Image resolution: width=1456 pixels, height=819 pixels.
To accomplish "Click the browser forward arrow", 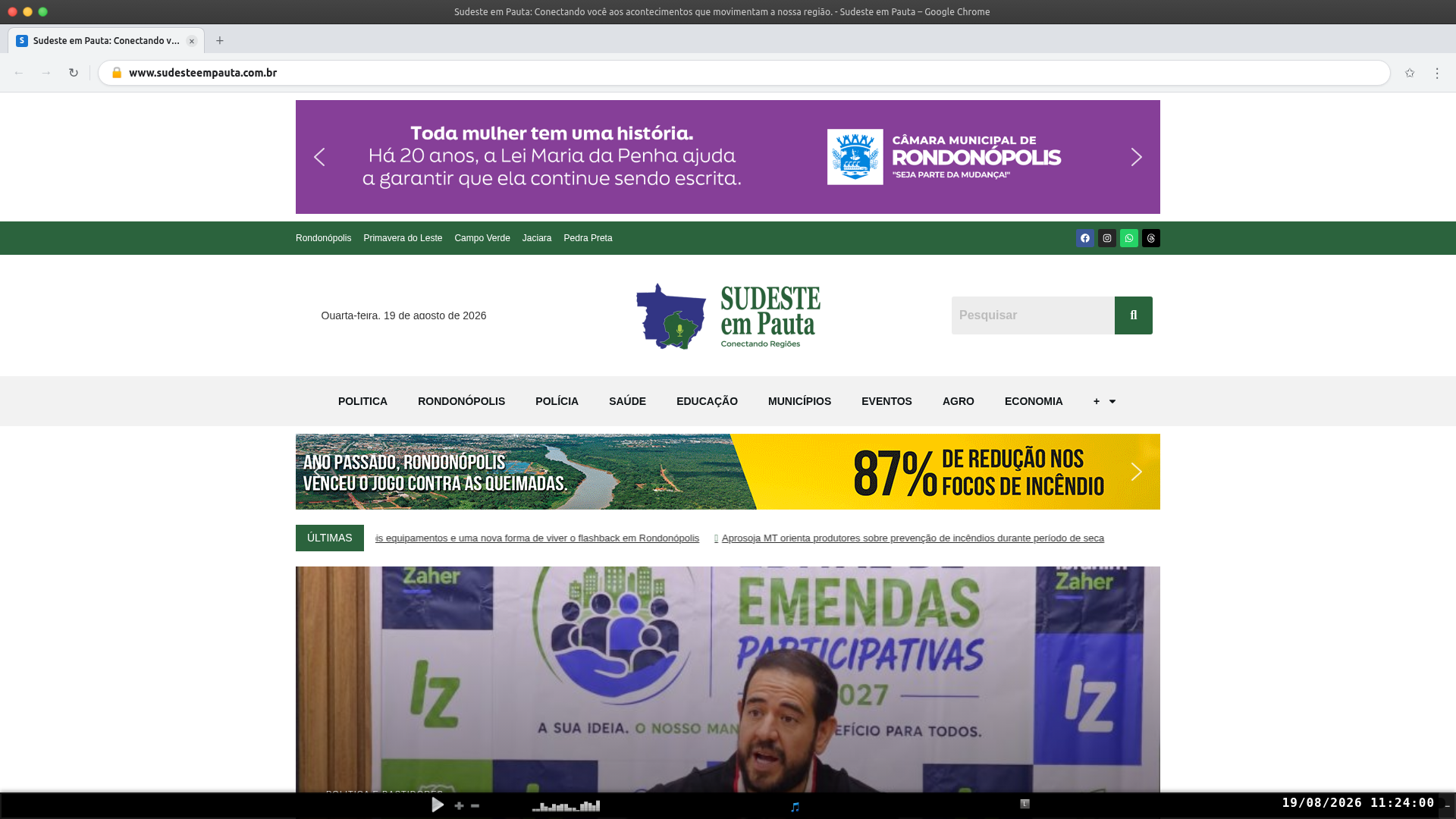I will point(46,73).
